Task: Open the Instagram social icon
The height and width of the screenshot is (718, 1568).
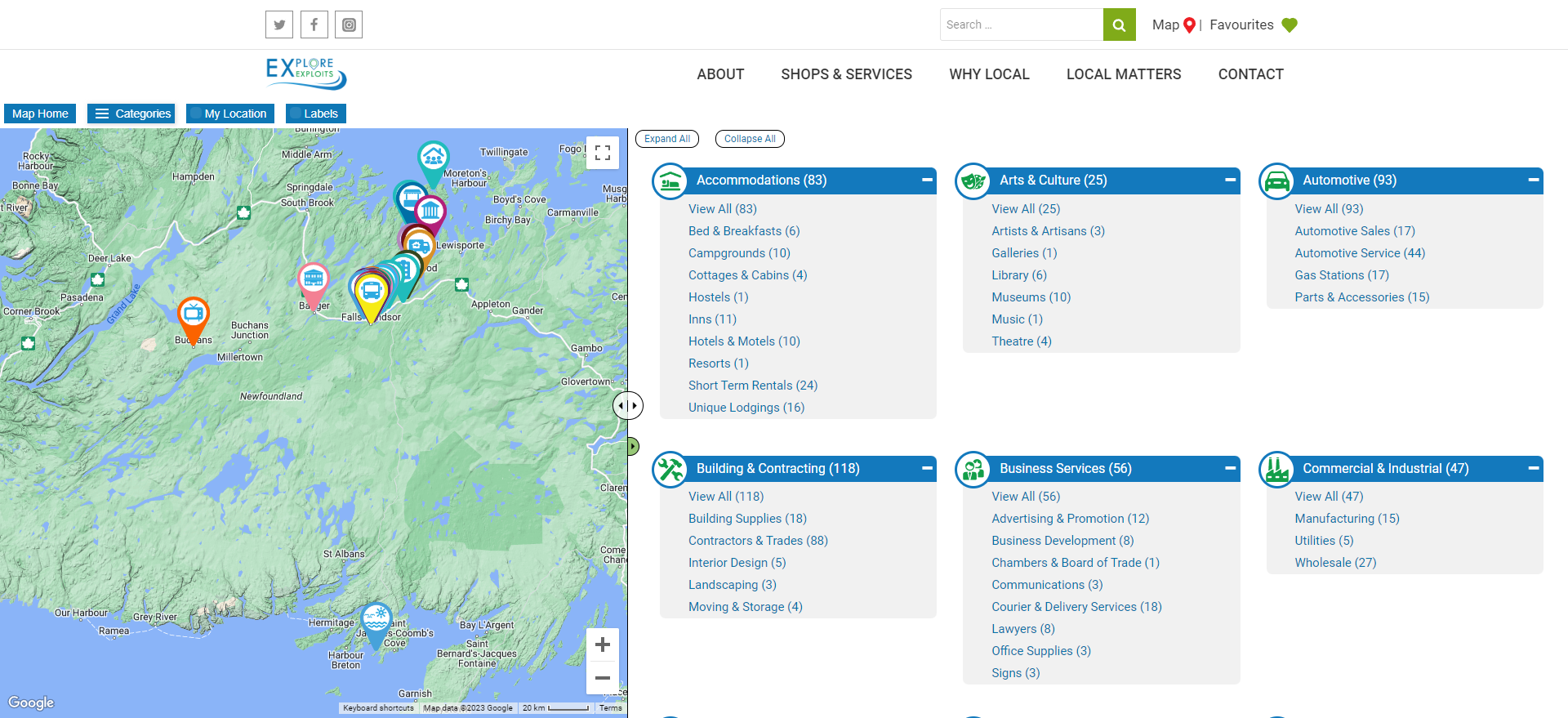Action: click(x=349, y=25)
